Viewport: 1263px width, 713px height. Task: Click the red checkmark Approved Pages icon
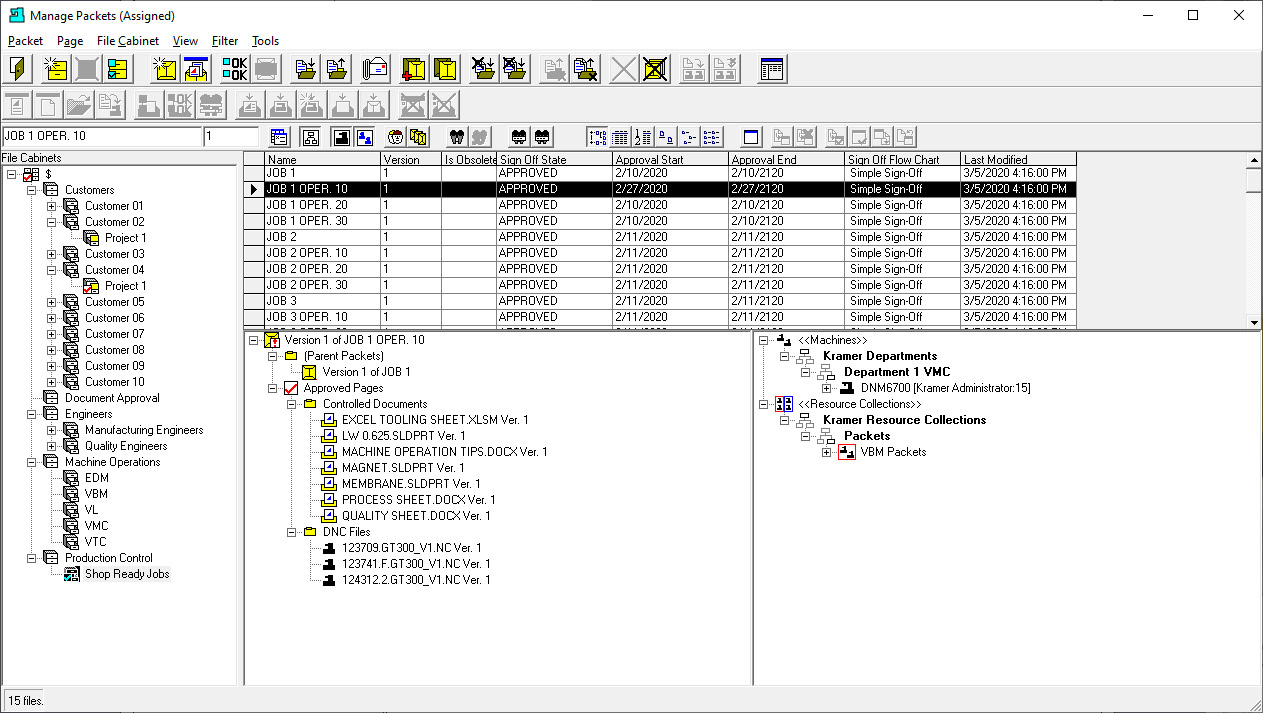[292, 388]
